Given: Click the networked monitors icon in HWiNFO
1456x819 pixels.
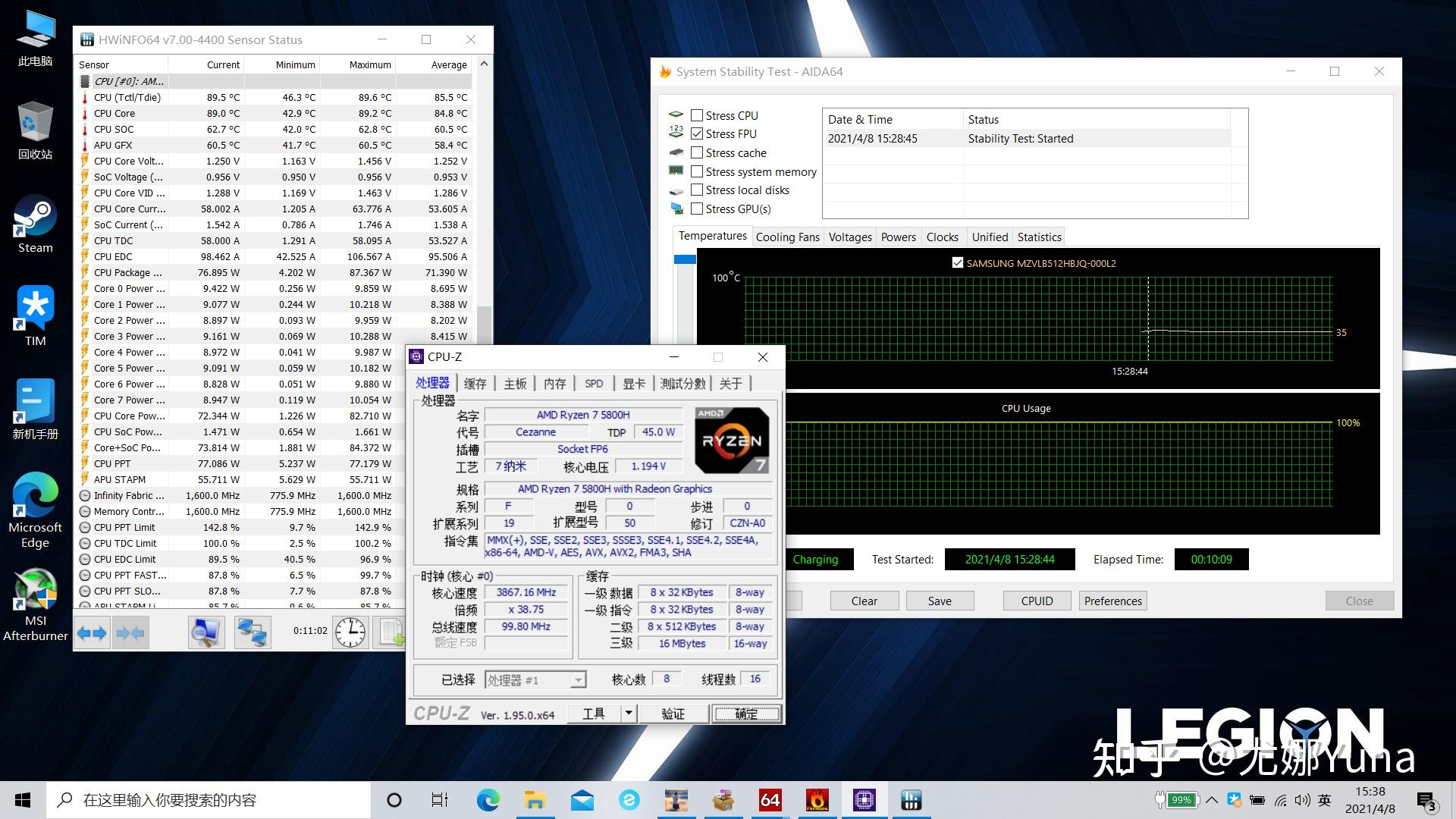Looking at the screenshot, I should (x=253, y=632).
